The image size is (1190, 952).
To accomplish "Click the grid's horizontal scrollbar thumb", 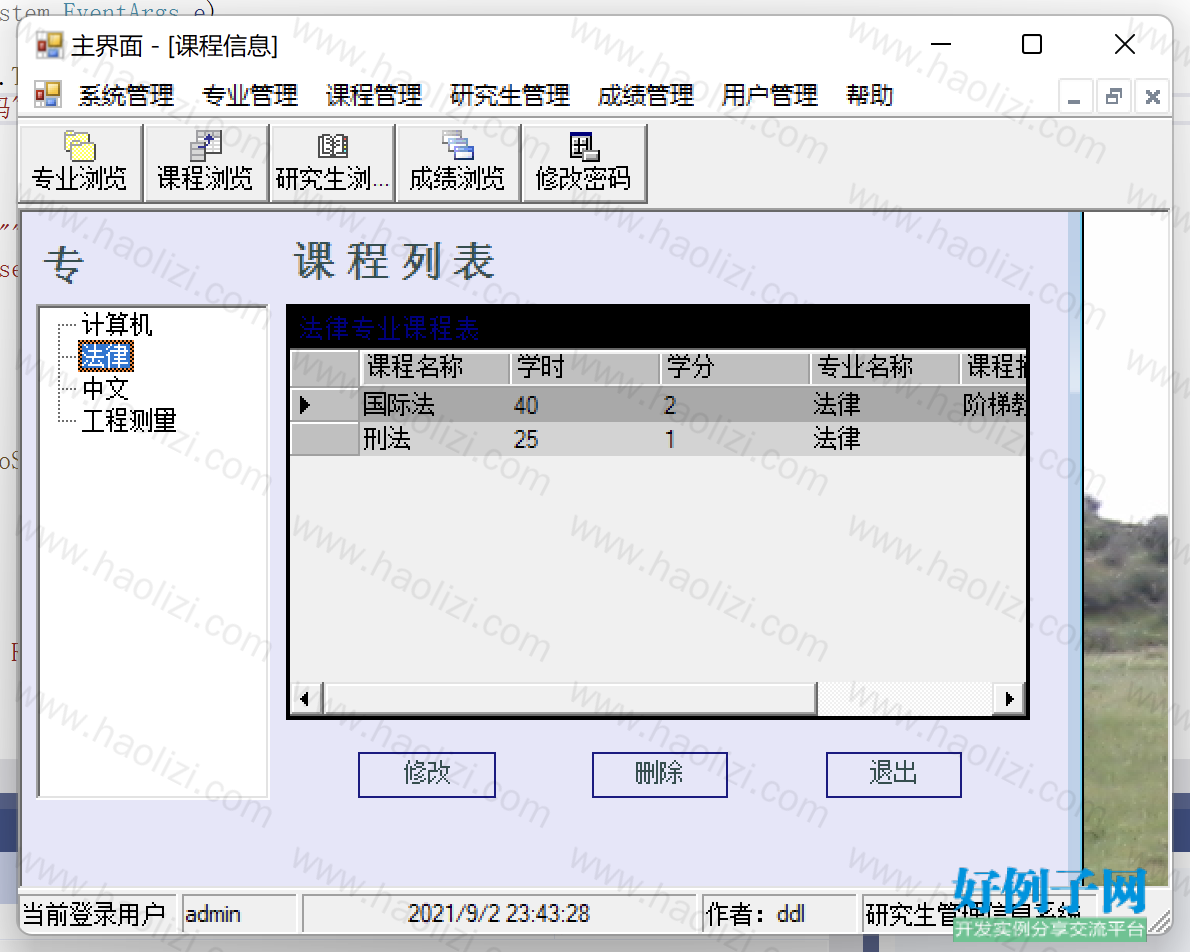I will pos(569,698).
